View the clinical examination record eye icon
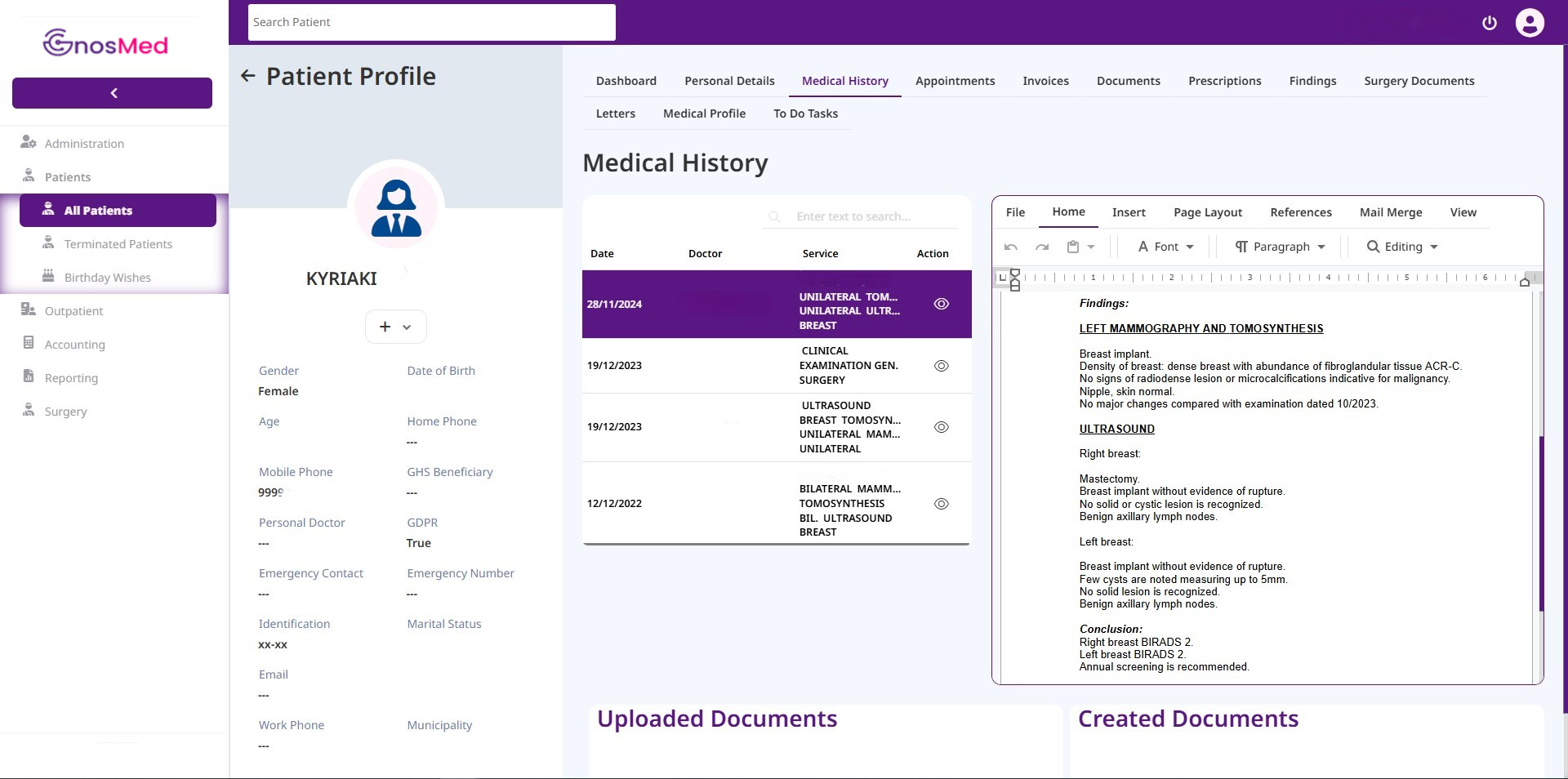The width and height of the screenshot is (1568, 779). 941,366
